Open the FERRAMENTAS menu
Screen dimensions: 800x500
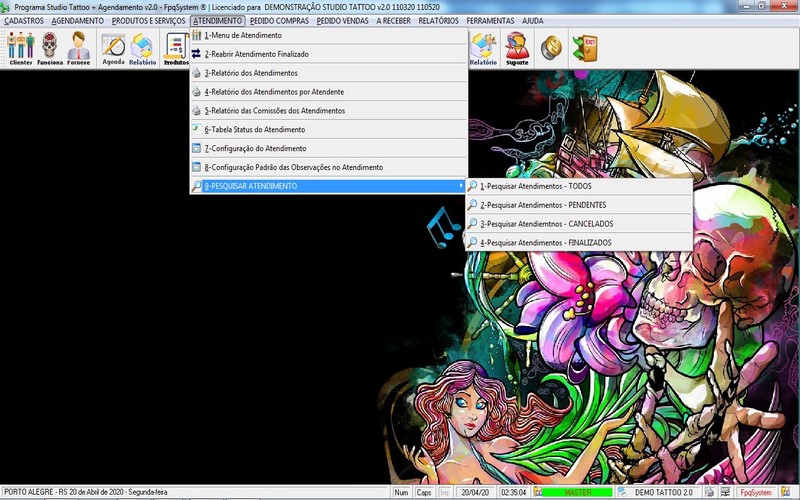point(490,21)
